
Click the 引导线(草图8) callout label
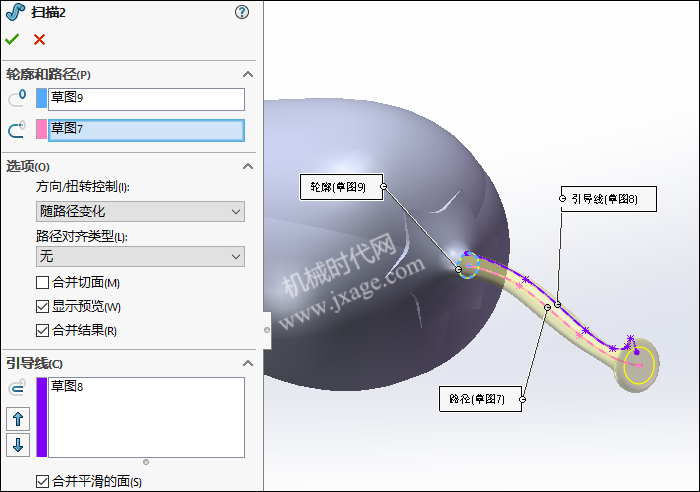[x=608, y=199]
